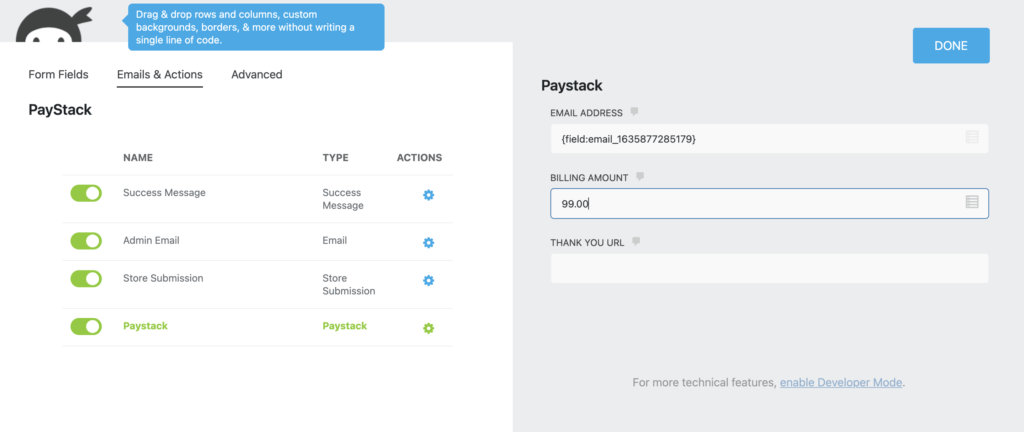Disable the Admin Email action toggle
This screenshot has width=1024, height=432.
pos(86,241)
